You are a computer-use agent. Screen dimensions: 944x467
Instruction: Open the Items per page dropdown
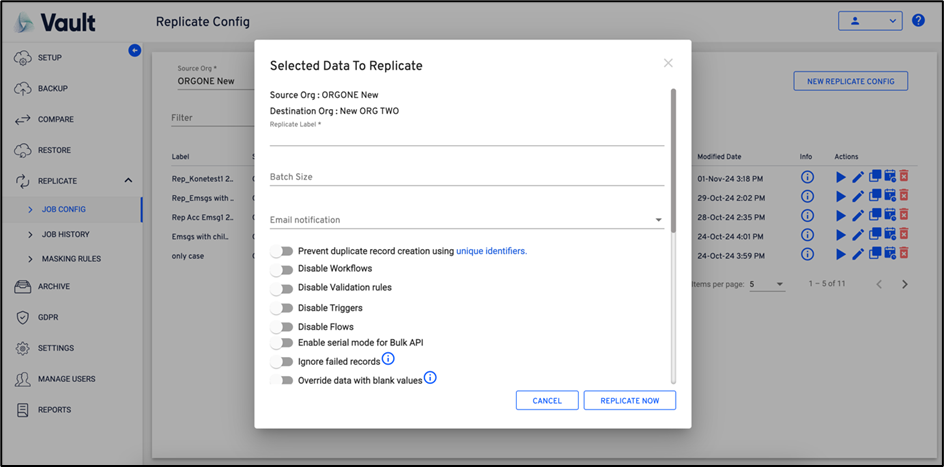(x=767, y=285)
